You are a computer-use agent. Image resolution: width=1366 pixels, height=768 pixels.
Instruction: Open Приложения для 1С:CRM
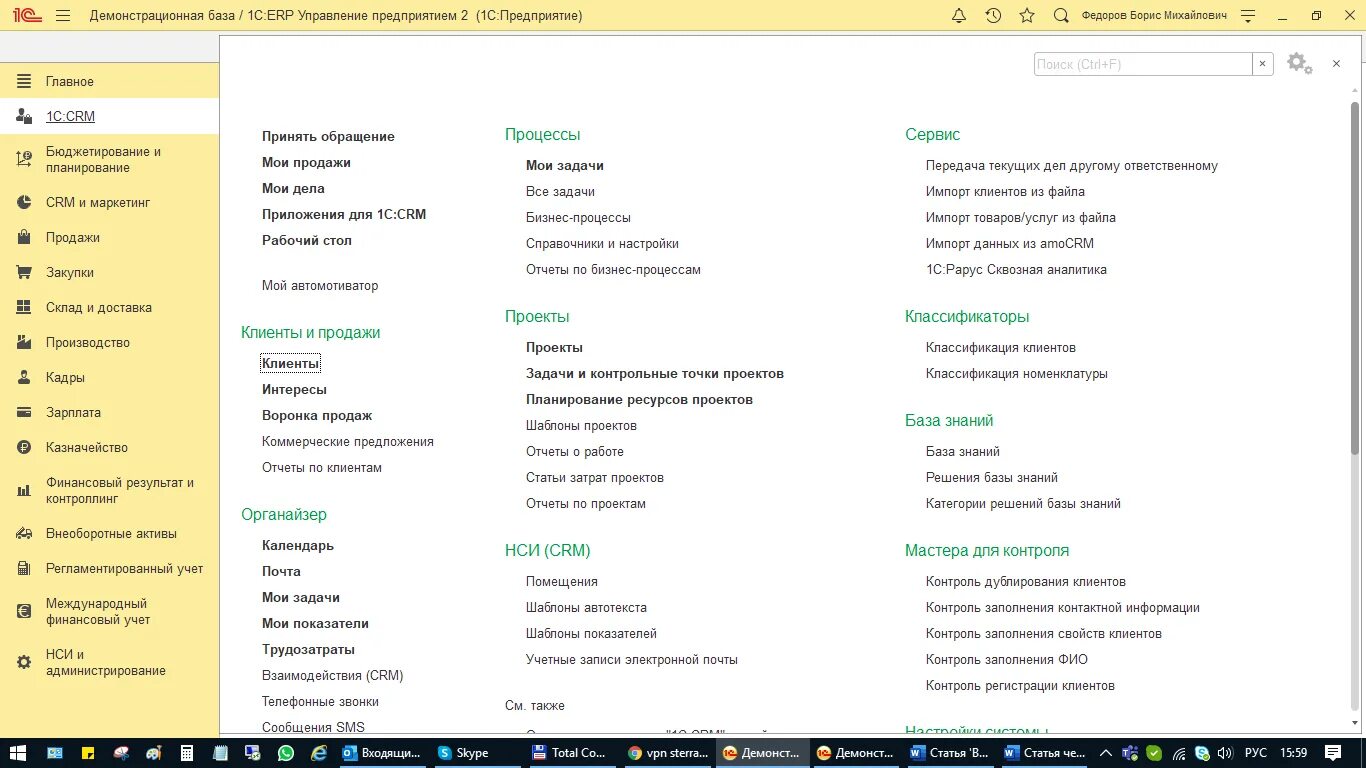coord(344,214)
